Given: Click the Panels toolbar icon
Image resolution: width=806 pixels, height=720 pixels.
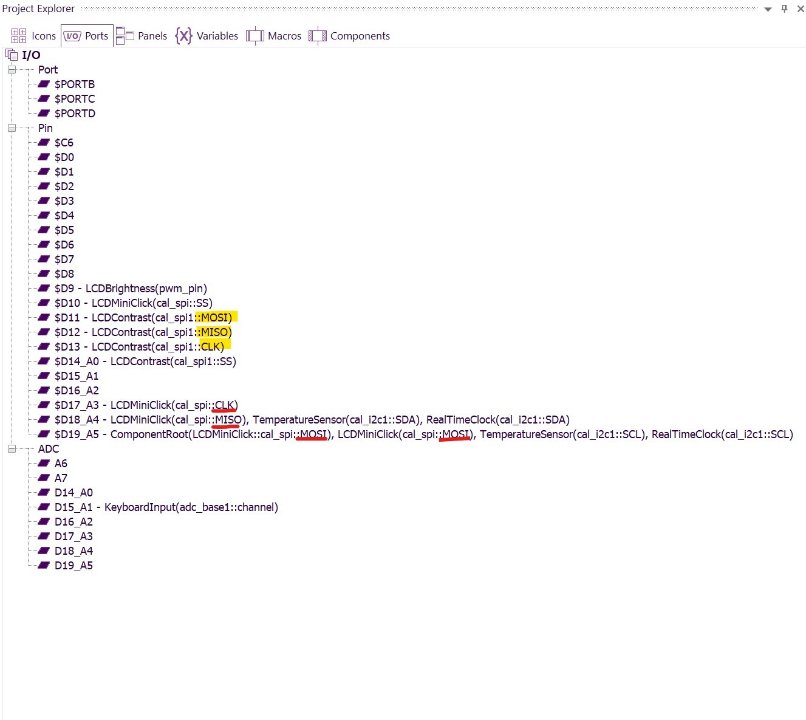Looking at the screenshot, I should point(124,35).
